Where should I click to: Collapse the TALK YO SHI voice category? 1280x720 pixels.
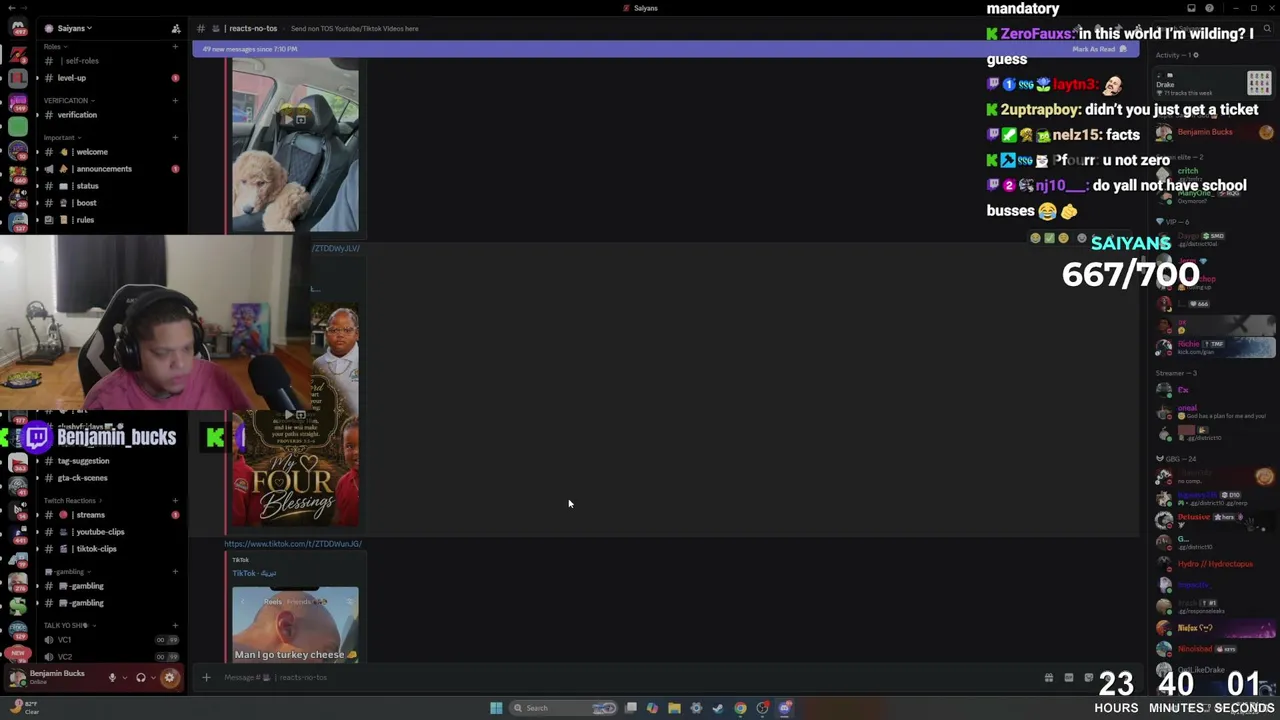pos(68,625)
